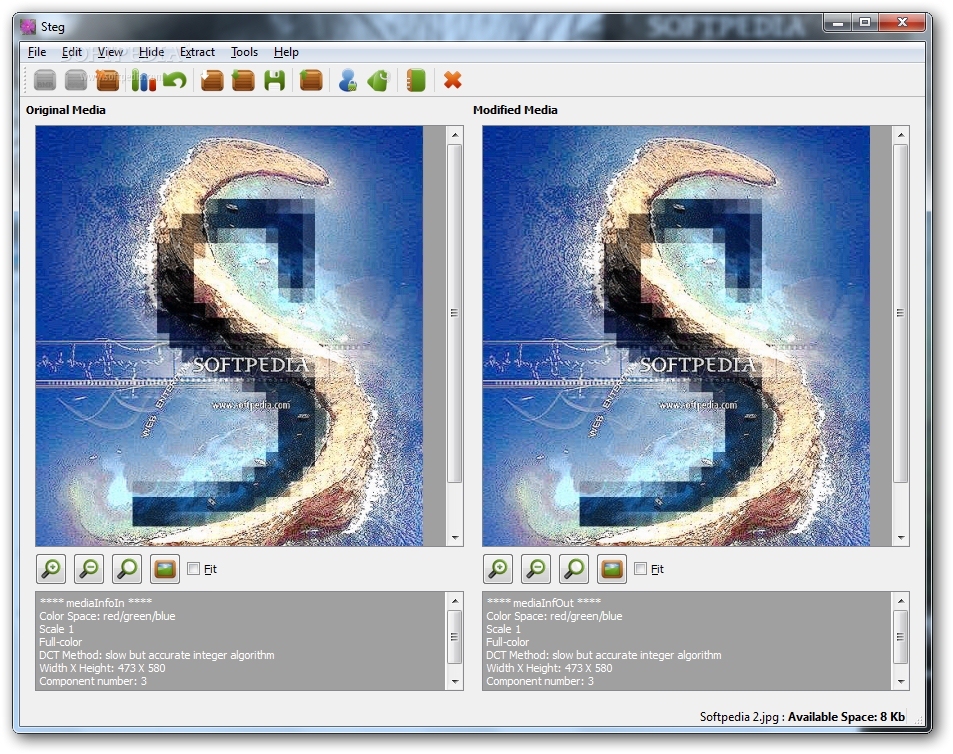Screen dimensions: 953x754
Task: Click the Modified Media image preview
Action: pyautogui.click(x=676, y=336)
